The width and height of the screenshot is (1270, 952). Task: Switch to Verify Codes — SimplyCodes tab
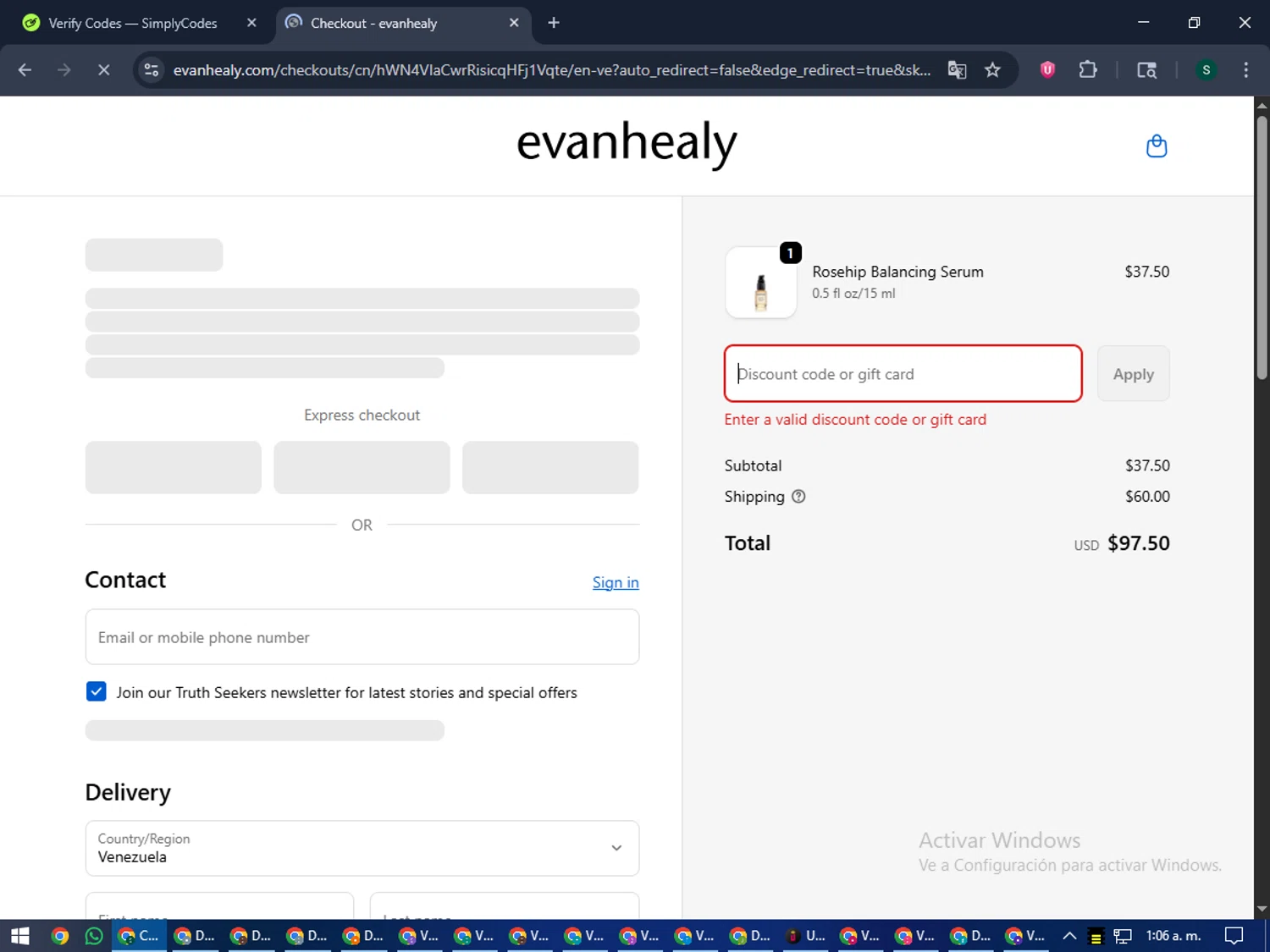coord(133,23)
